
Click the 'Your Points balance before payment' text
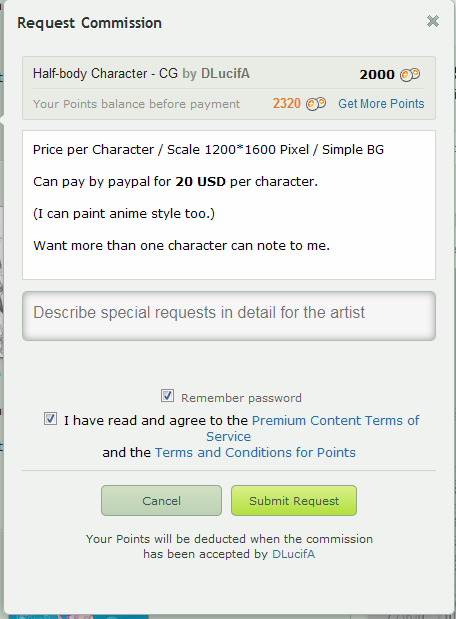click(136, 104)
